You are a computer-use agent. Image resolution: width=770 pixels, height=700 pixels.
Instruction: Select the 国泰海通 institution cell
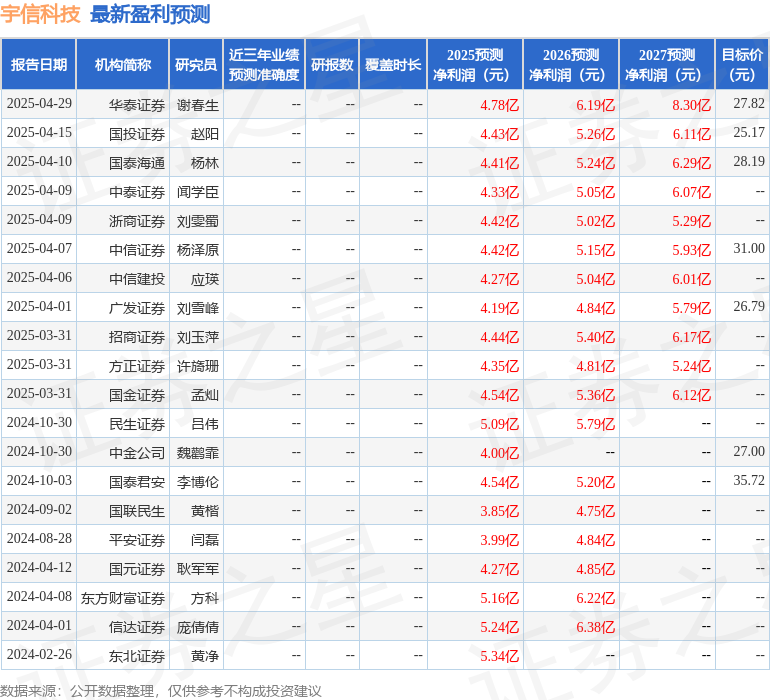coord(137,162)
